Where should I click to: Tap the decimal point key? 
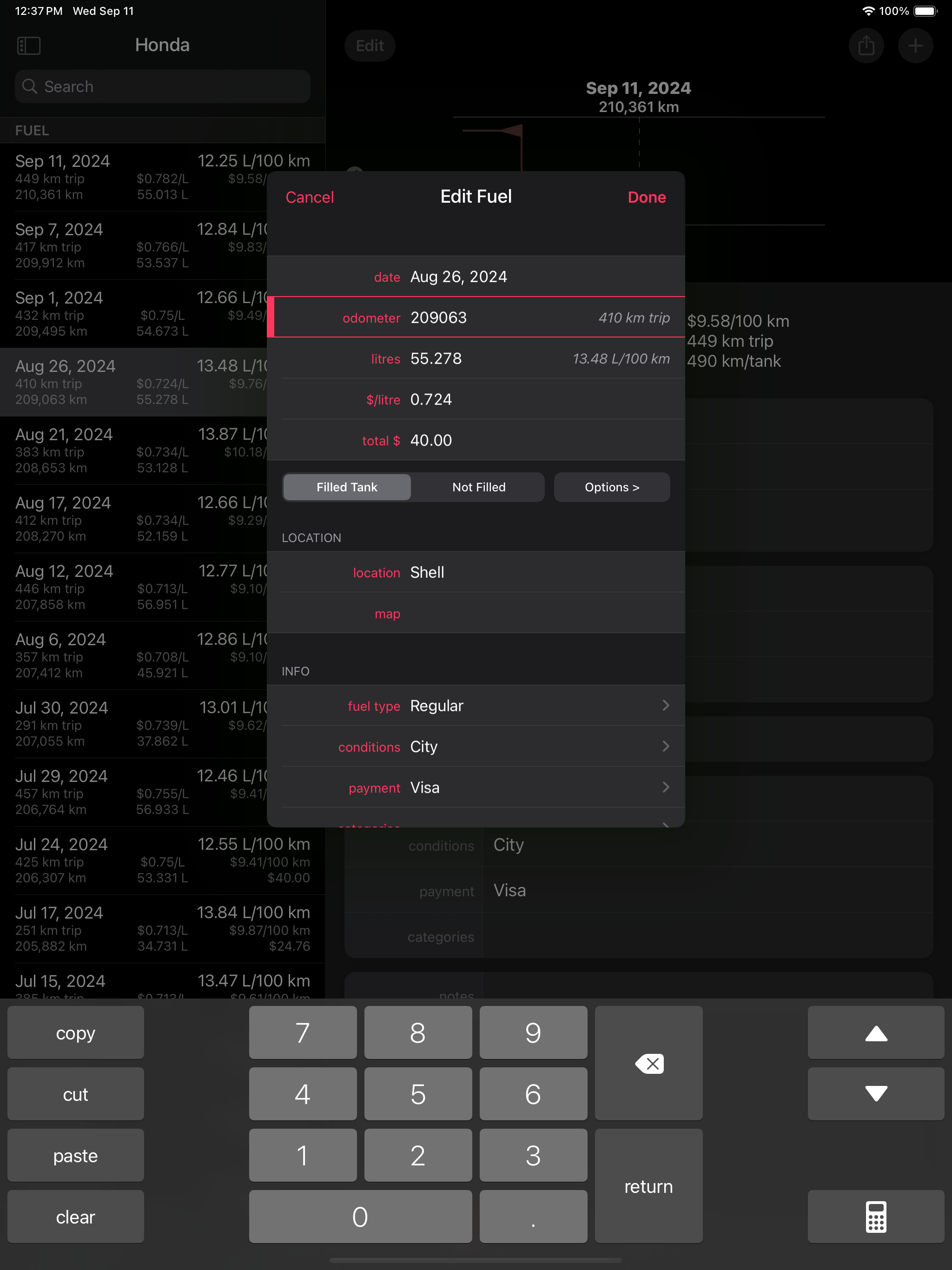click(533, 1216)
